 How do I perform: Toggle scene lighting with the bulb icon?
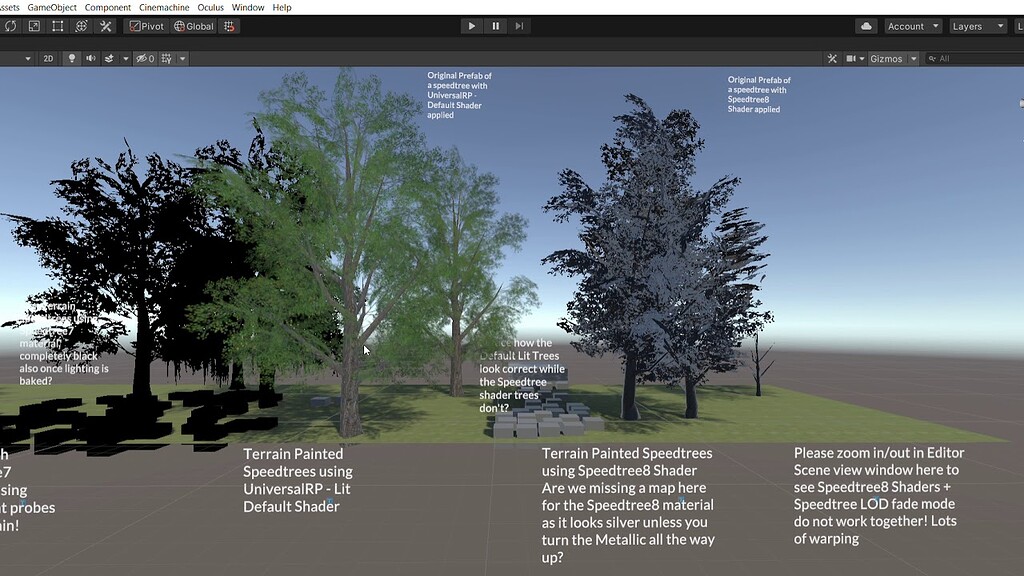(x=70, y=58)
